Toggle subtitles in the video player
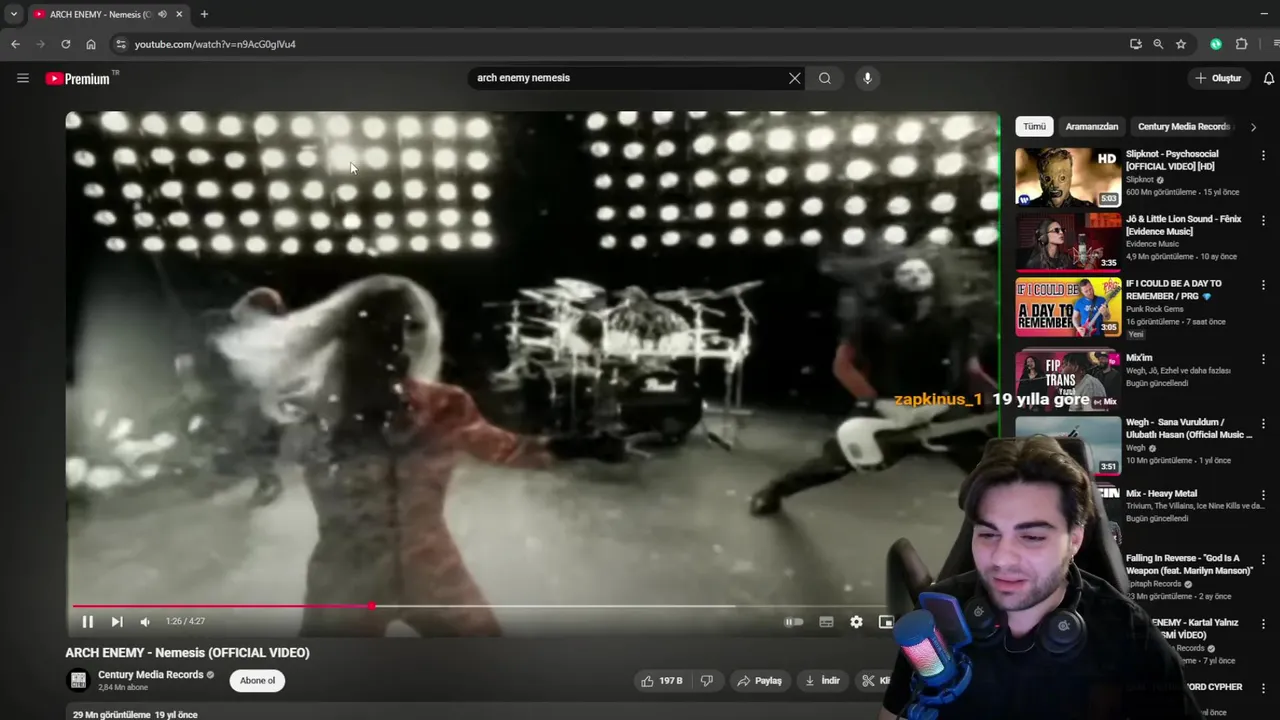1280x720 pixels. [826, 622]
